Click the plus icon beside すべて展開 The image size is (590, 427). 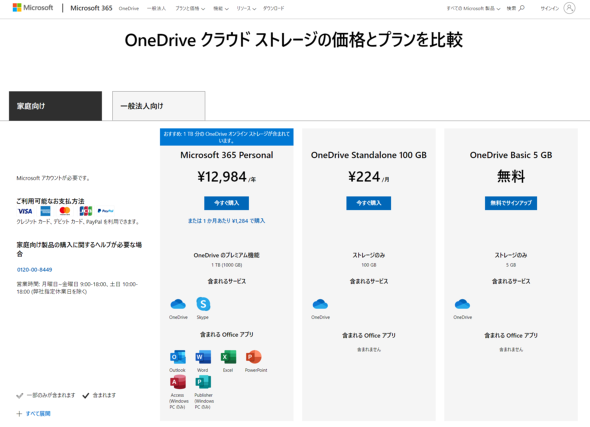[x=19, y=413]
